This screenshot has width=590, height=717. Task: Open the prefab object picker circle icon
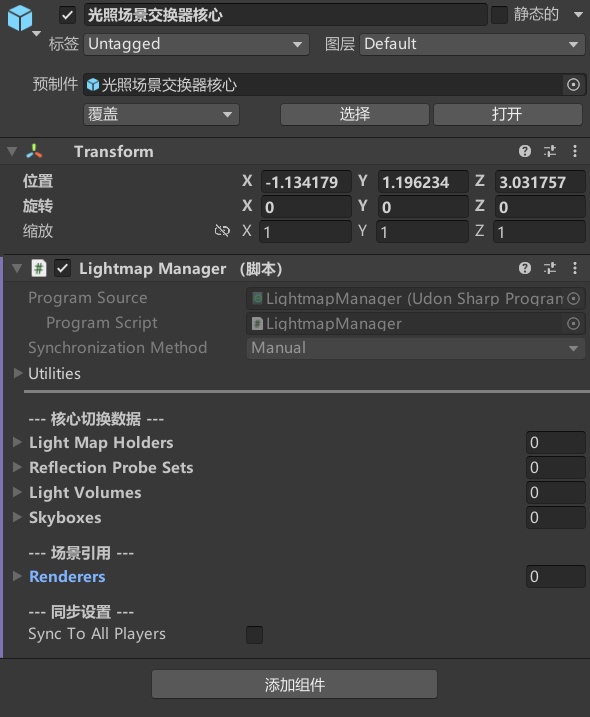click(x=573, y=85)
